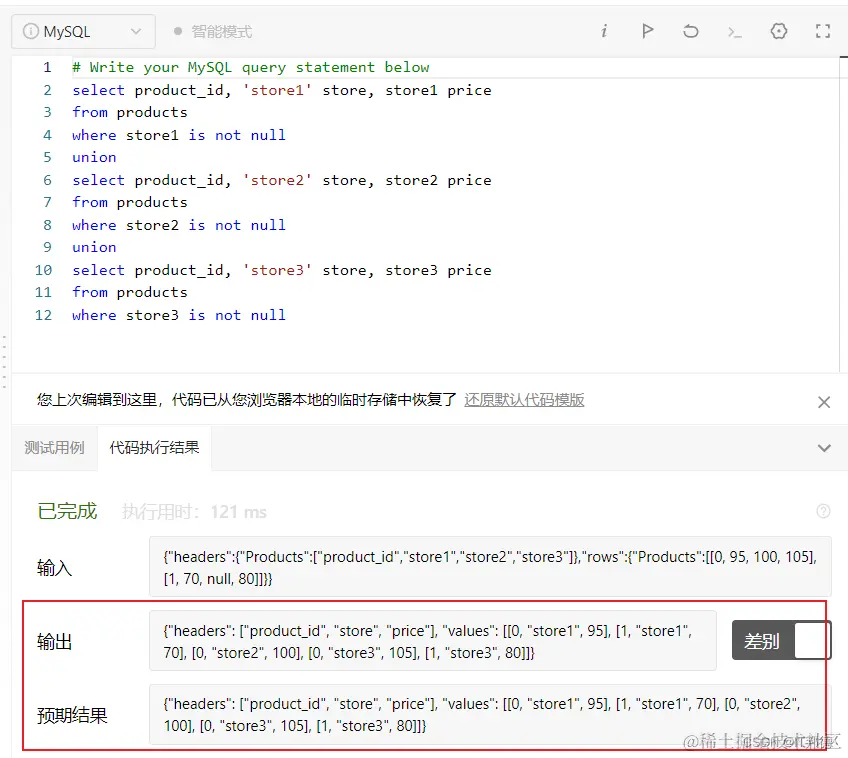Click the 输入 JSON input box

(490, 567)
